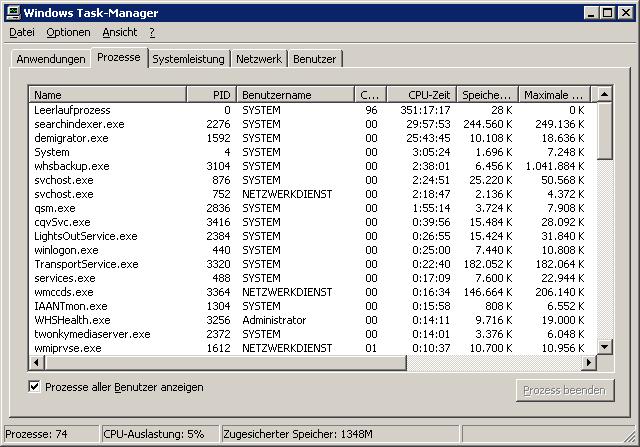
Task: Select the System process row
Action: click(313, 152)
